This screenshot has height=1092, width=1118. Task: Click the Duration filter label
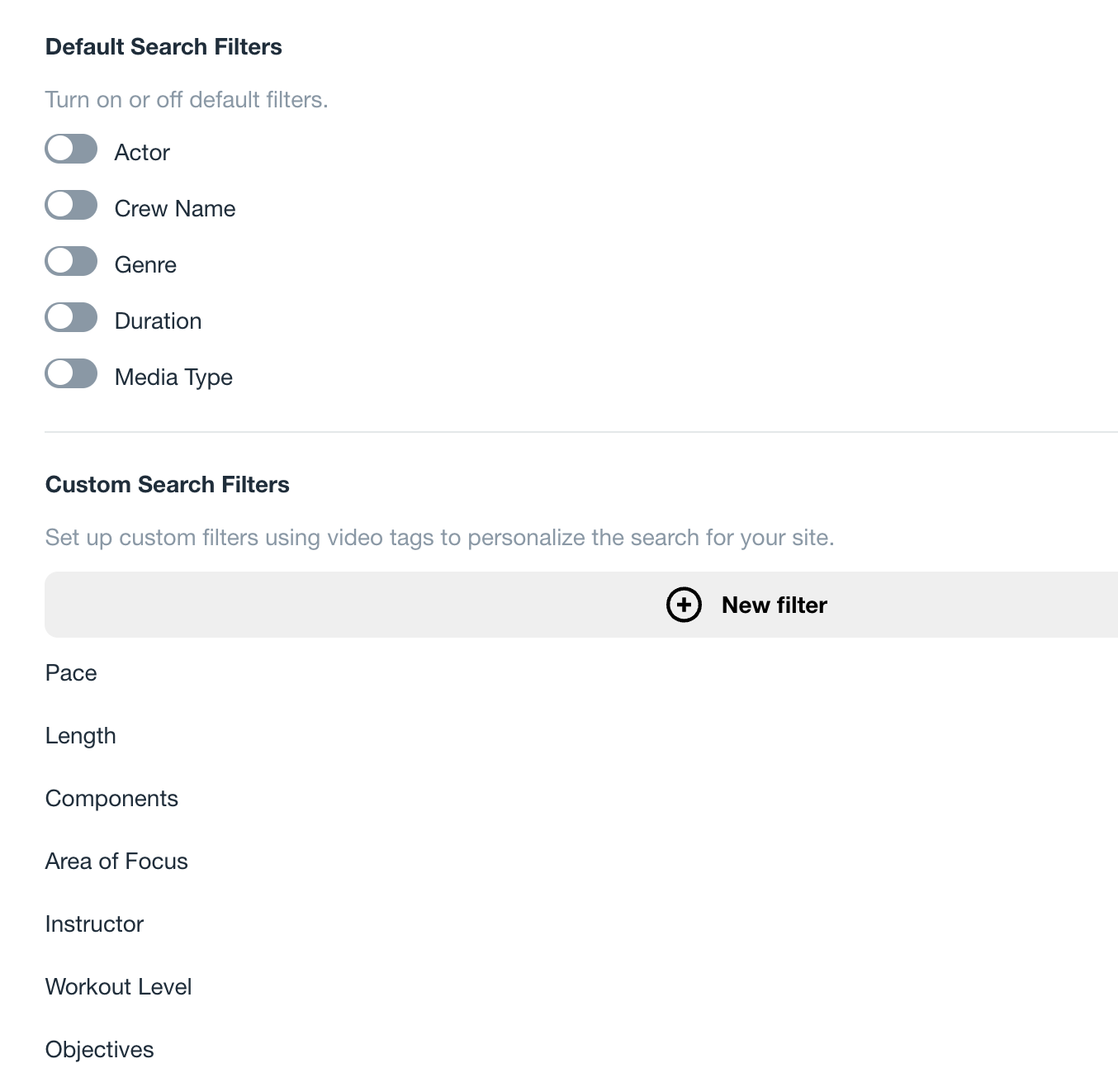pos(157,320)
